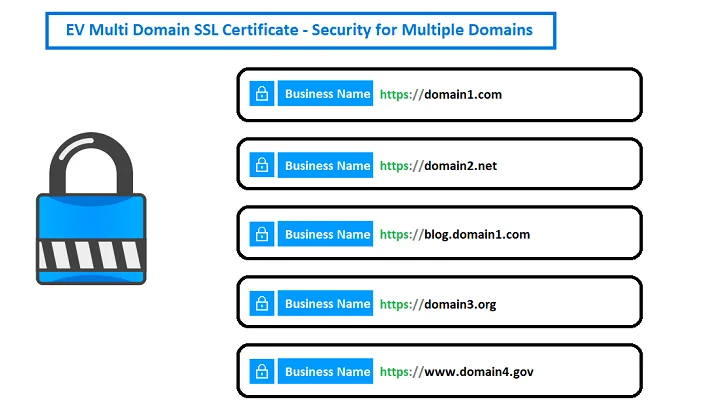Click the lock icon beside domain3.org
Image resolution: width=723 pixels, height=406 pixels.
261,304
